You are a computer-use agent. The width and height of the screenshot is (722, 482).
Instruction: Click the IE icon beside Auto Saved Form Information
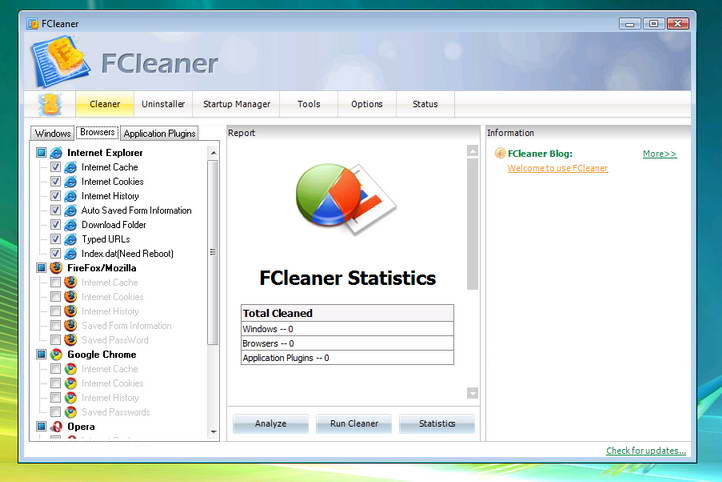(70, 211)
